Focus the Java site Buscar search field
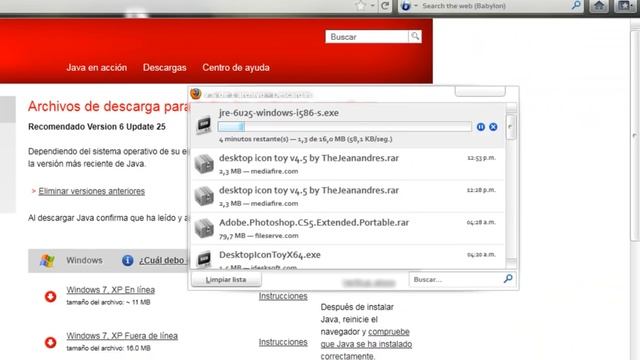Viewport: 640px width, 360px height. 367,37
